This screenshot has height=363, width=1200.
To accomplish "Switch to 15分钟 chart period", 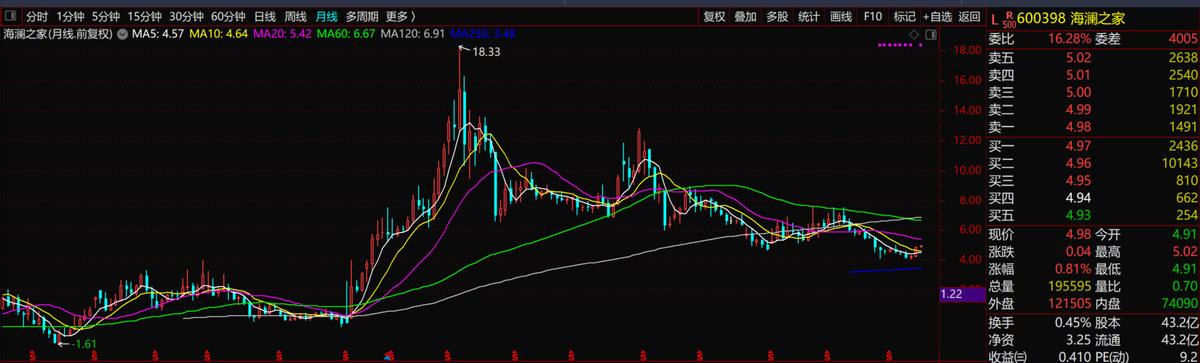I will (145, 16).
